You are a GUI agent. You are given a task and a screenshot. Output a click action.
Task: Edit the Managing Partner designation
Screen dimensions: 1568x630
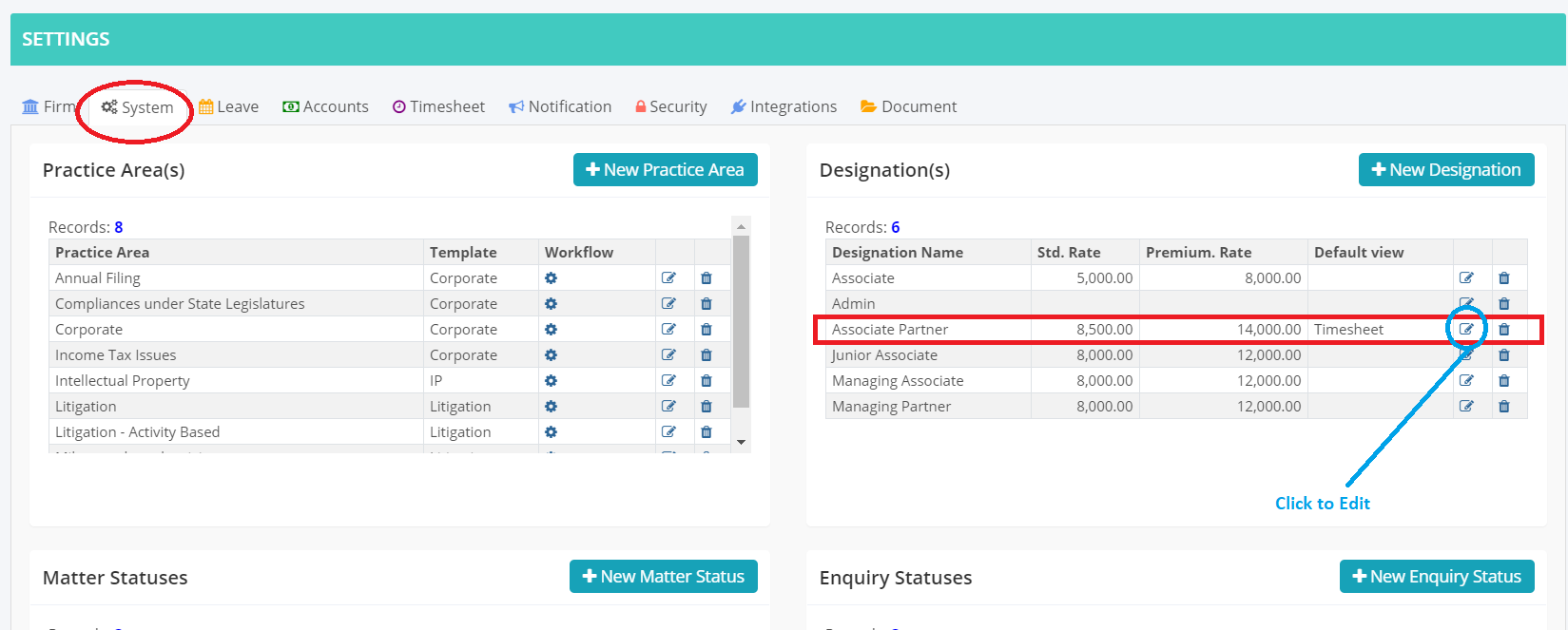tap(1466, 407)
